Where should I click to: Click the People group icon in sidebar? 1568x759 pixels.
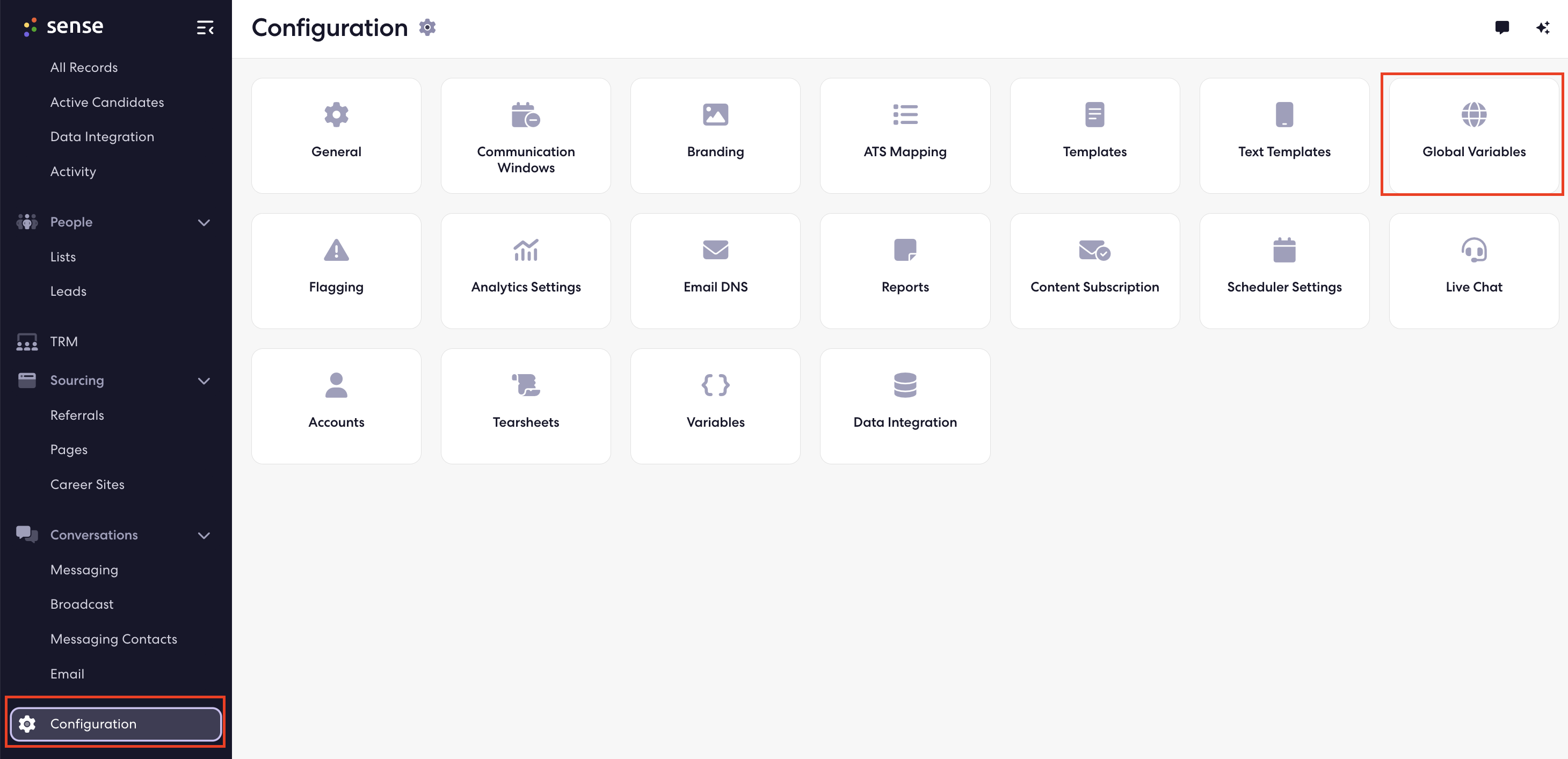tap(27, 222)
